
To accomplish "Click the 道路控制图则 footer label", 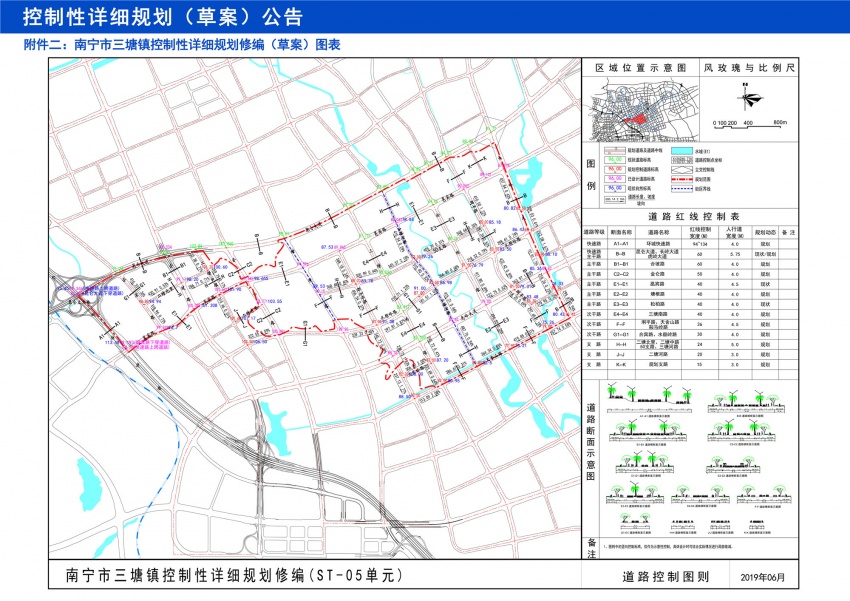I will click(x=665, y=577).
